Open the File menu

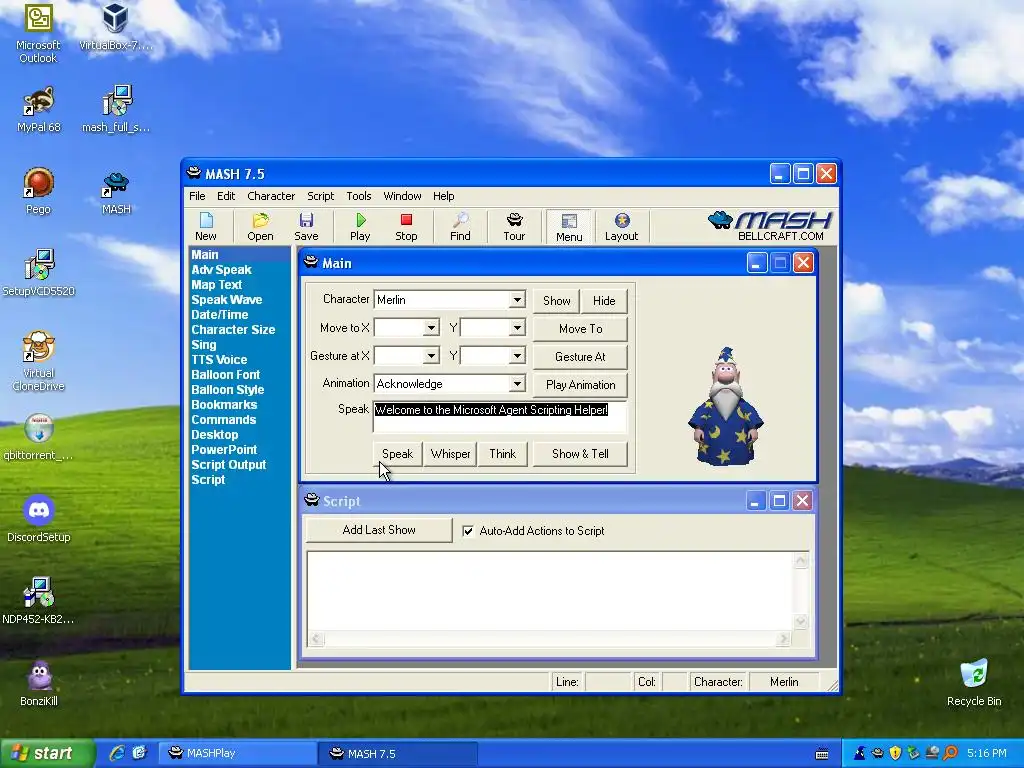coord(197,196)
